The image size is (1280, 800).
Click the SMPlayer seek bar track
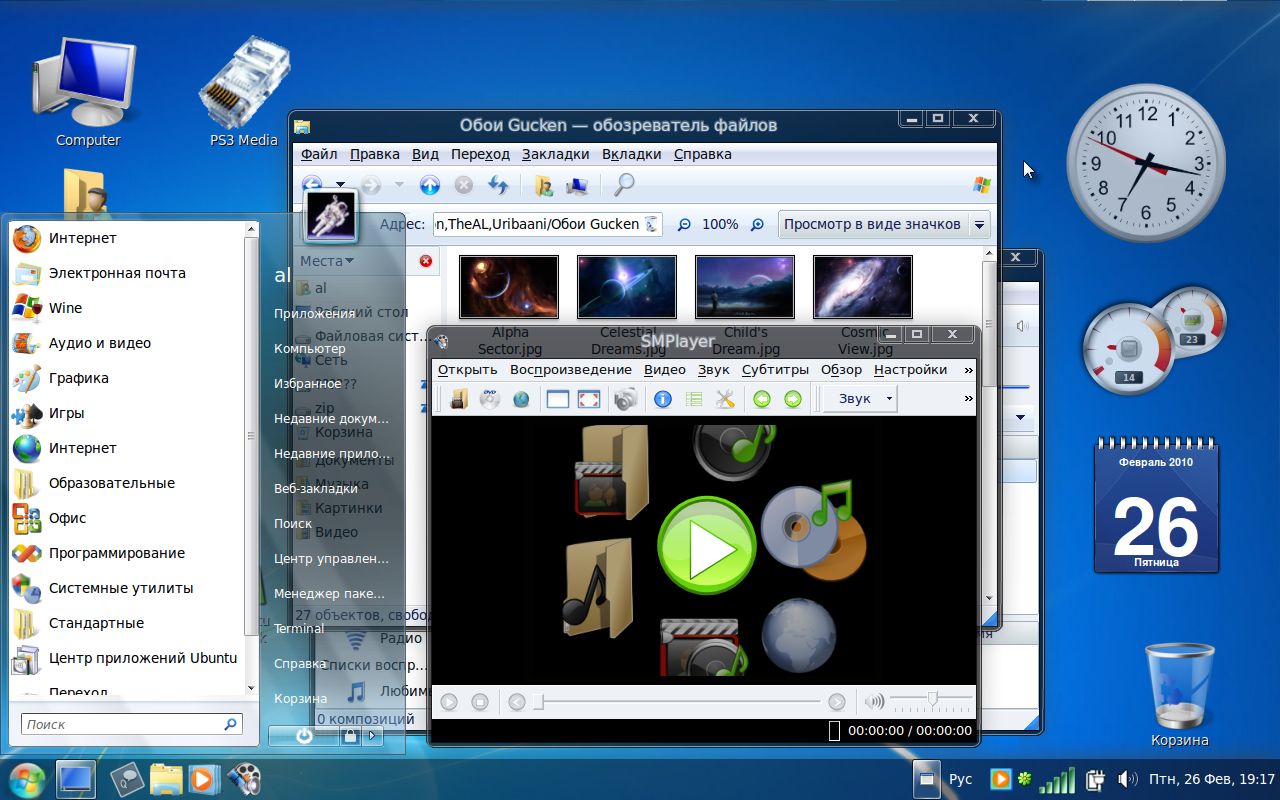pyautogui.click(x=677, y=702)
